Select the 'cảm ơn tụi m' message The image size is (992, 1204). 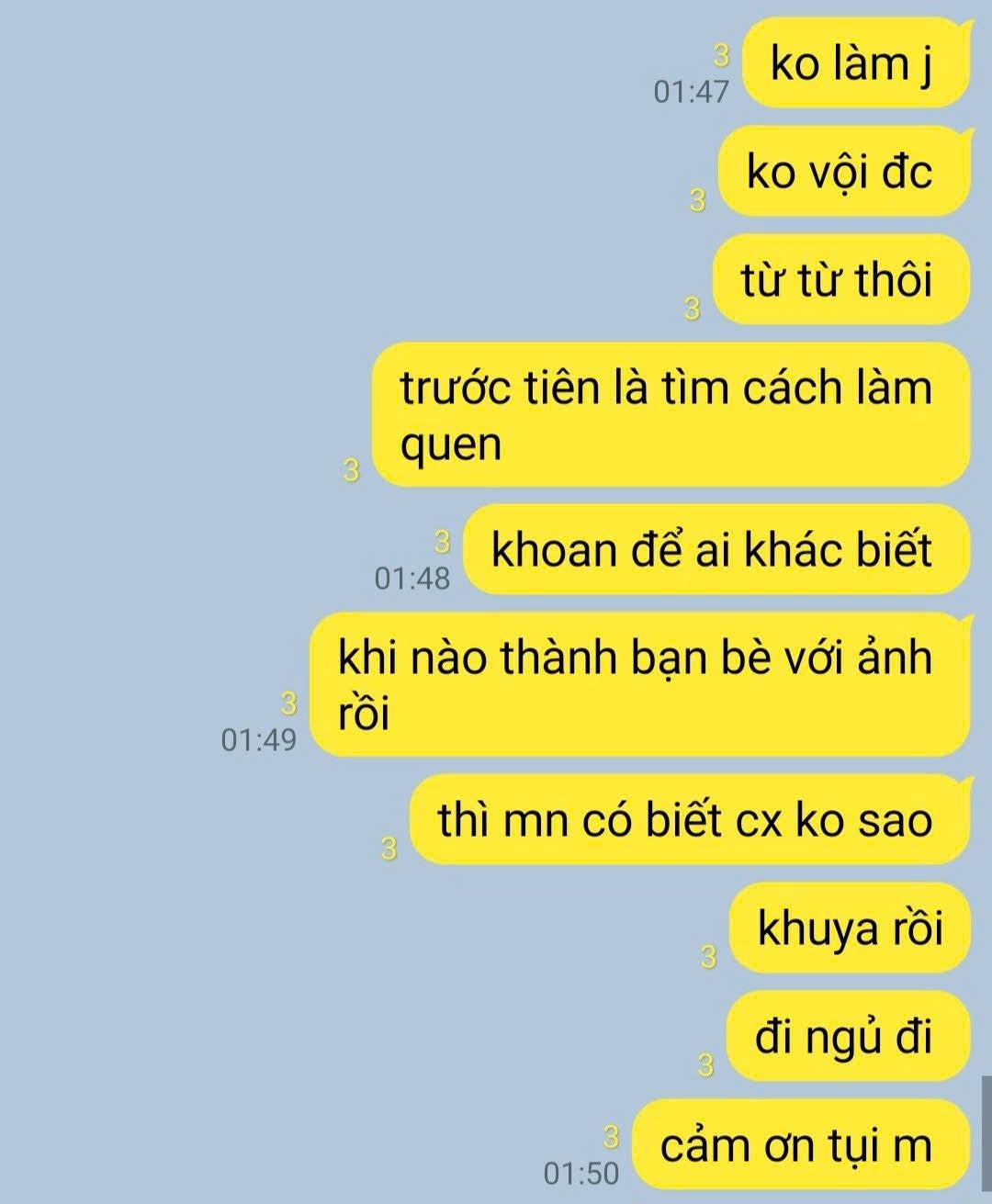click(x=802, y=1144)
